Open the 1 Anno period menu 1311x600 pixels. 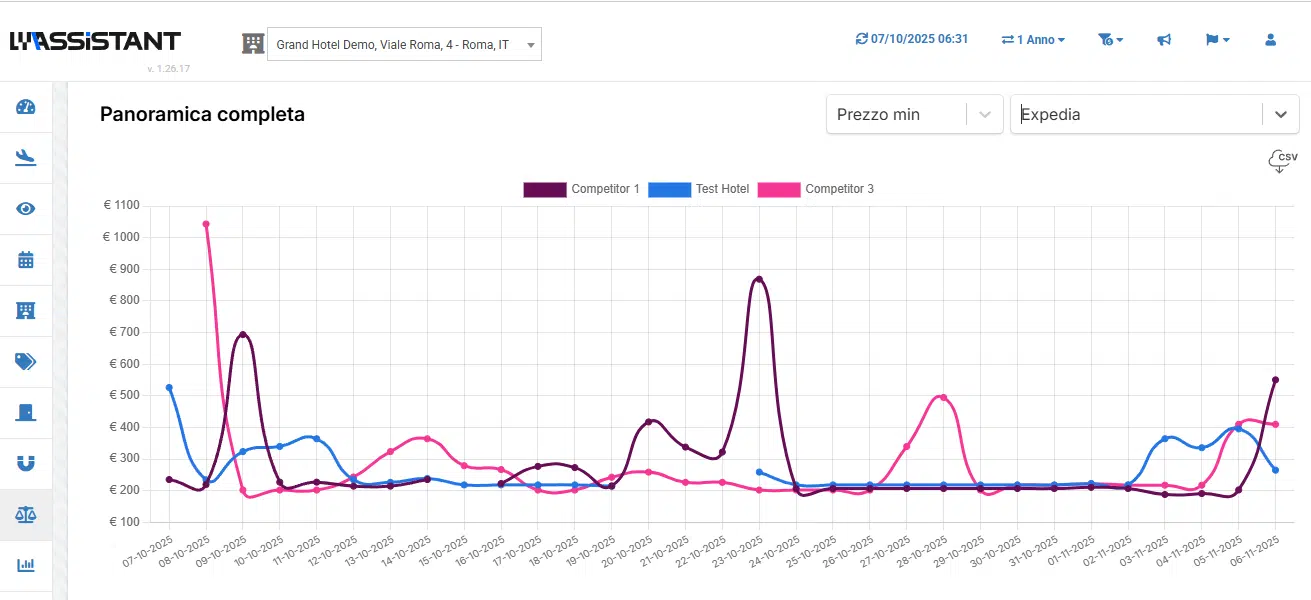tap(1033, 40)
